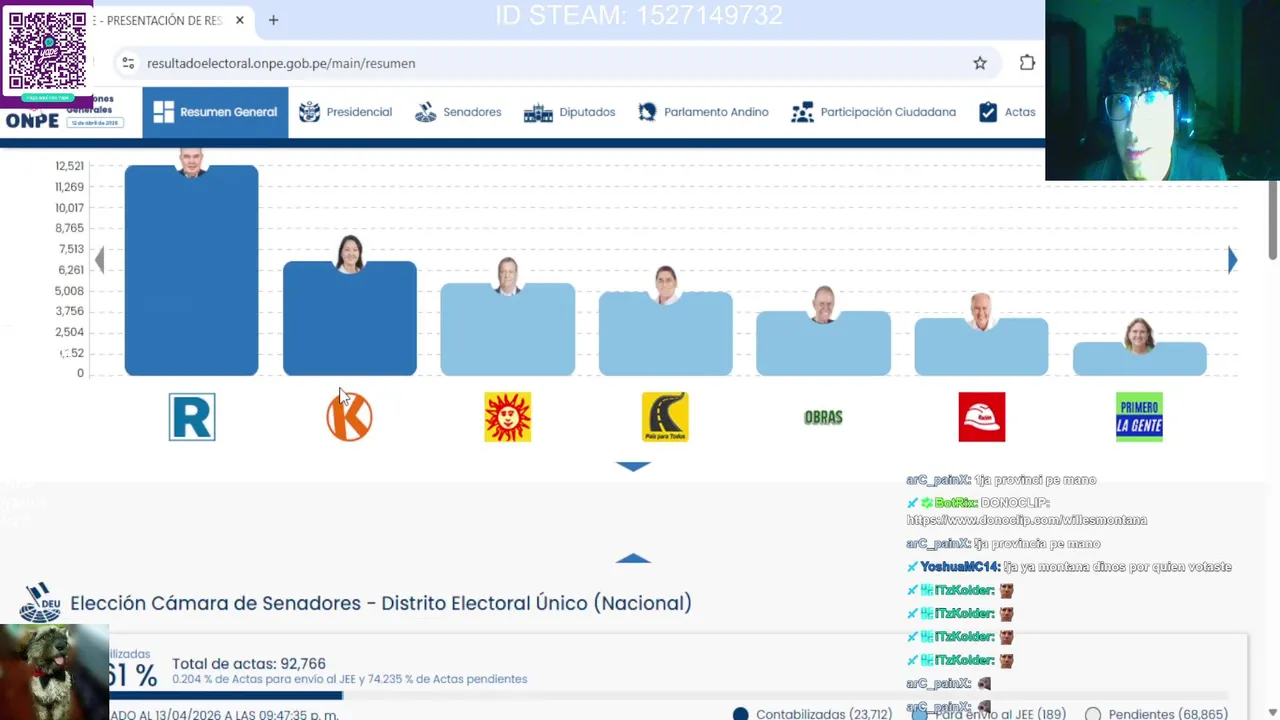The height and width of the screenshot is (720, 1280).
Task: Select the Primero La Gente logo
Action: pos(1139,417)
